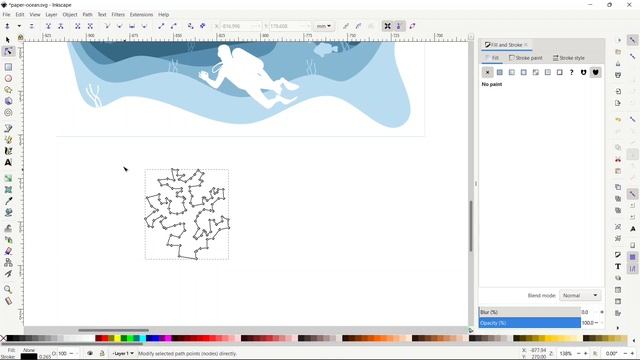640x360 pixels.
Task: Switch to the Stroke paint tab
Action: point(526,58)
